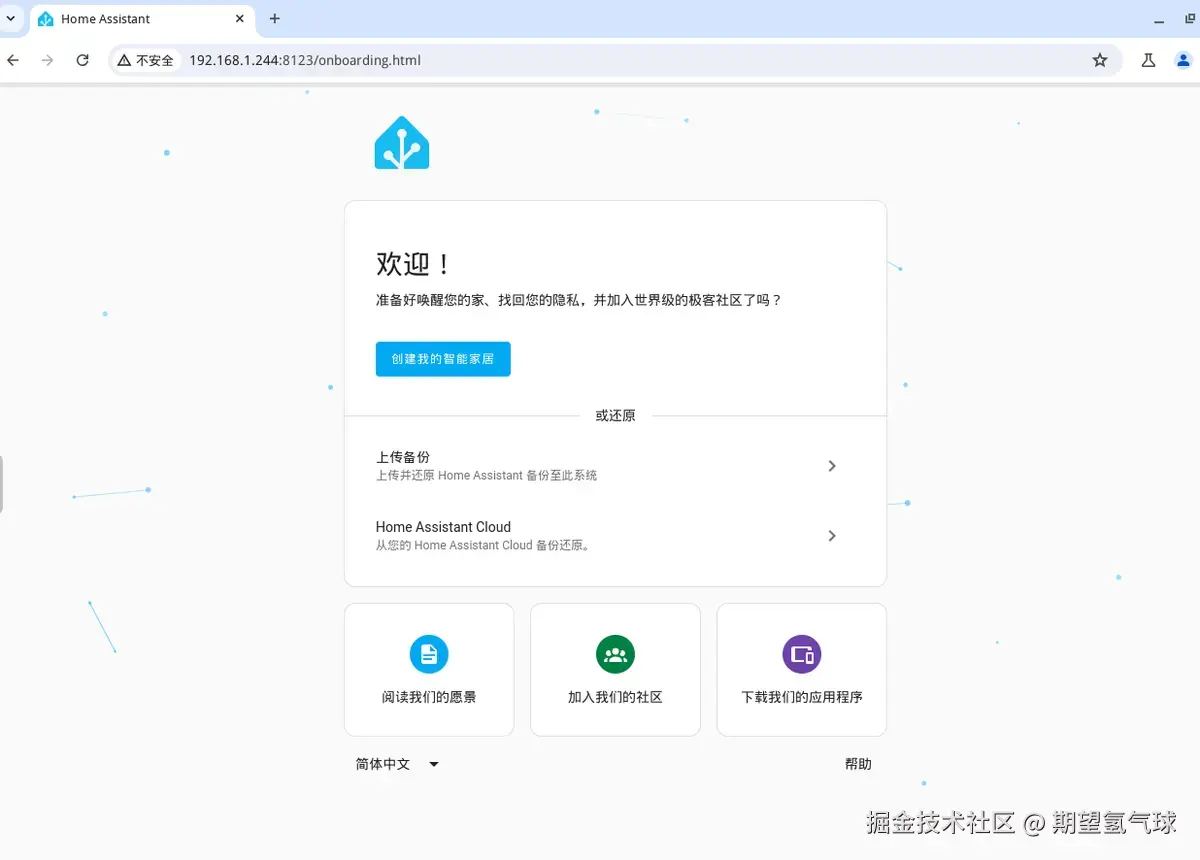Image resolution: width=1200 pixels, height=860 pixels.
Task: Bookmark this page with the star icon
Action: tap(1100, 60)
